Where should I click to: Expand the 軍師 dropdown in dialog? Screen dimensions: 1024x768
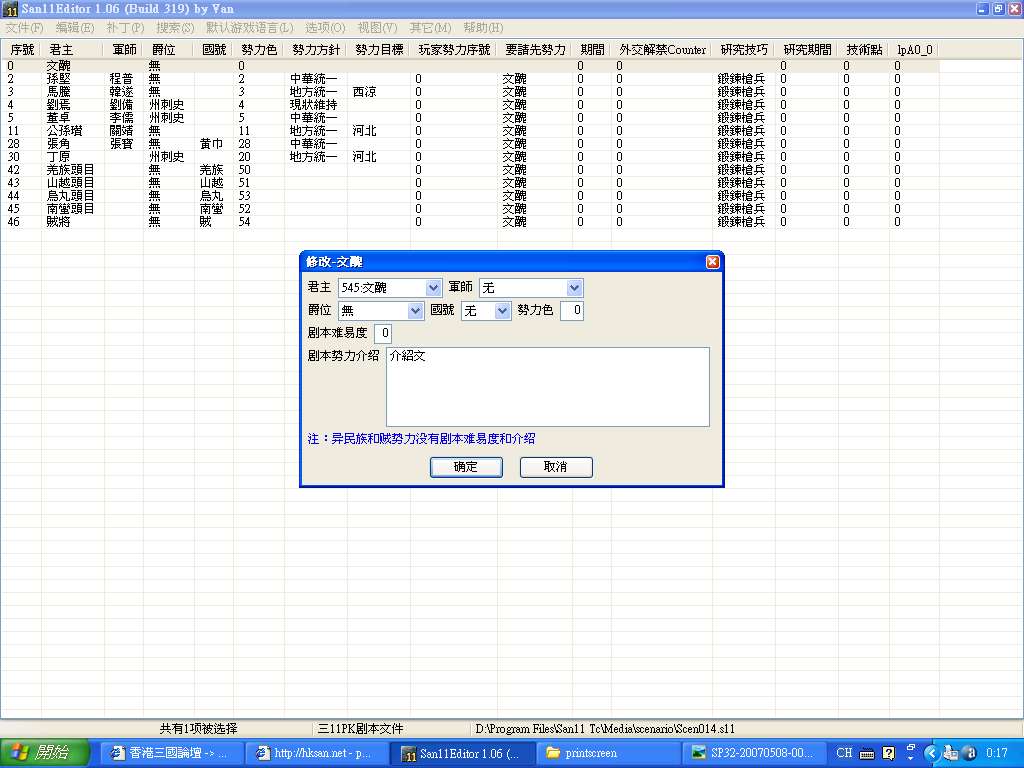(574, 288)
